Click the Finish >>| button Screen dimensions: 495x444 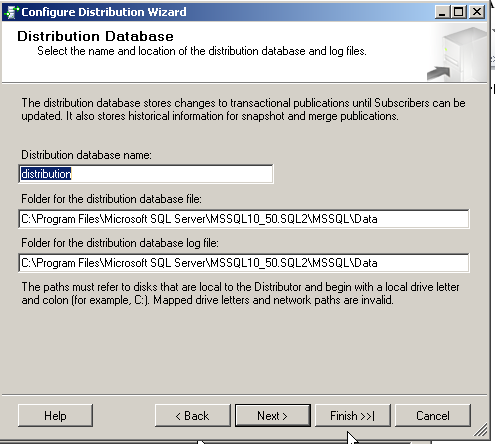pos(353,416)
